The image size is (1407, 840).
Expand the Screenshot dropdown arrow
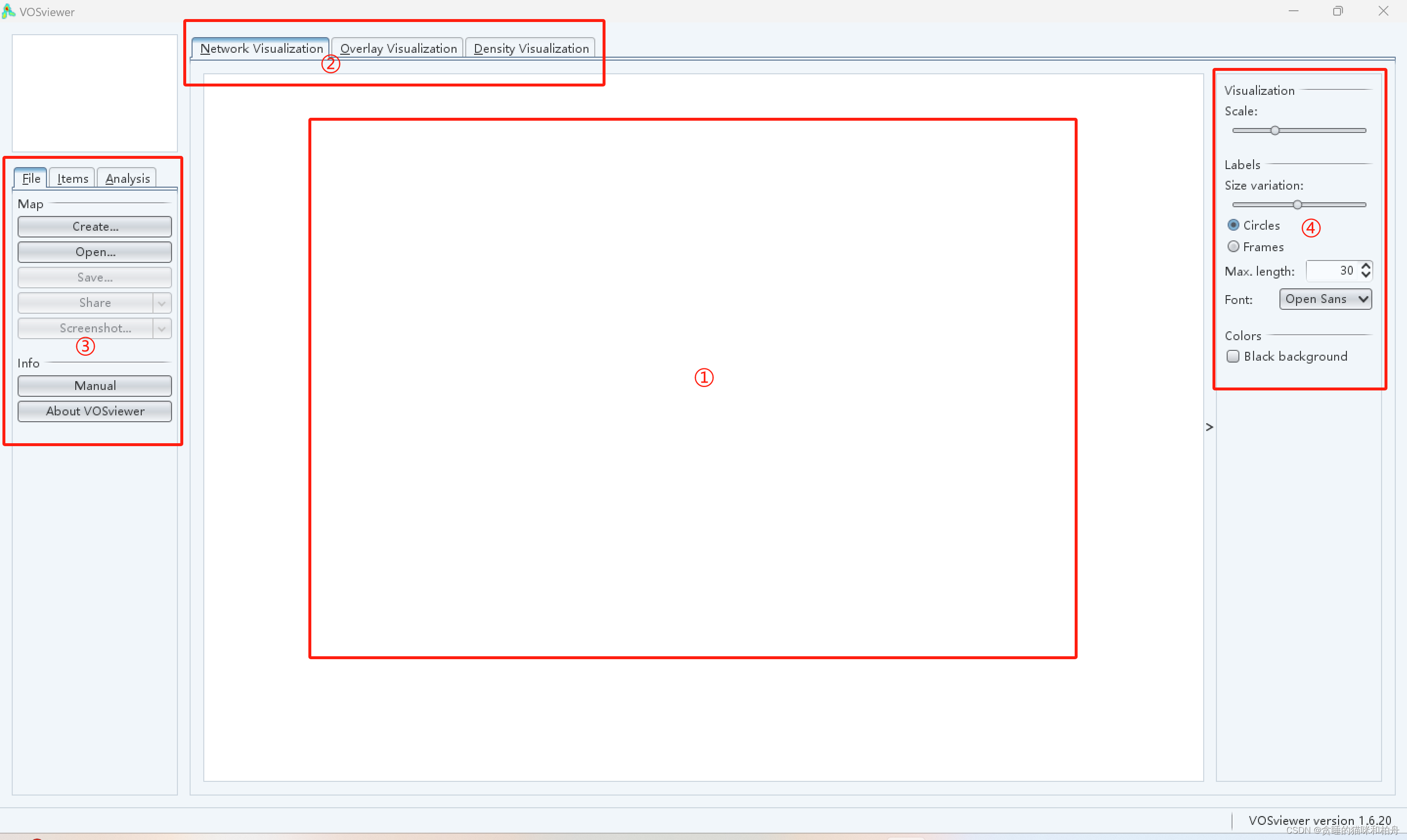coord(162,328)
